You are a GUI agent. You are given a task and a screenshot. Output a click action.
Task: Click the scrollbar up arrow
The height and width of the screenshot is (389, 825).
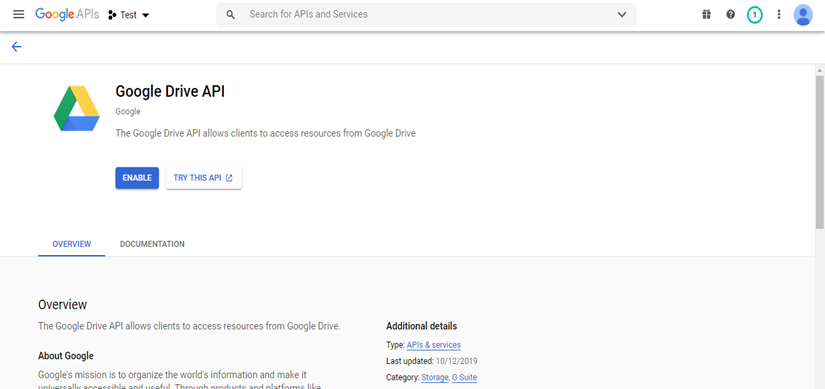820,70
